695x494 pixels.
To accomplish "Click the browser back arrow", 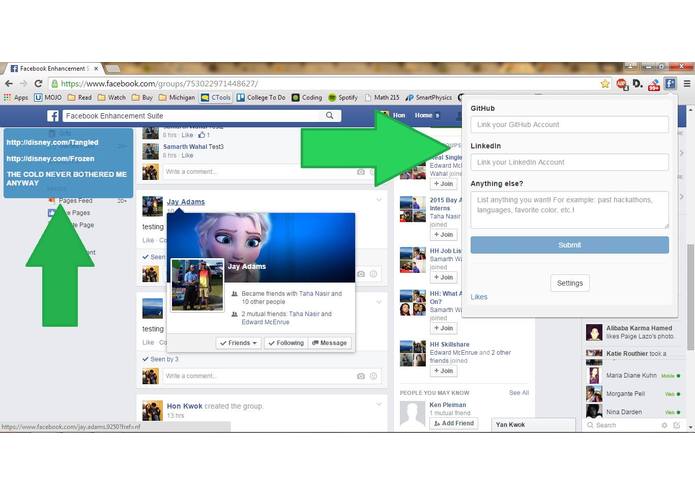I will click(9, 84).
